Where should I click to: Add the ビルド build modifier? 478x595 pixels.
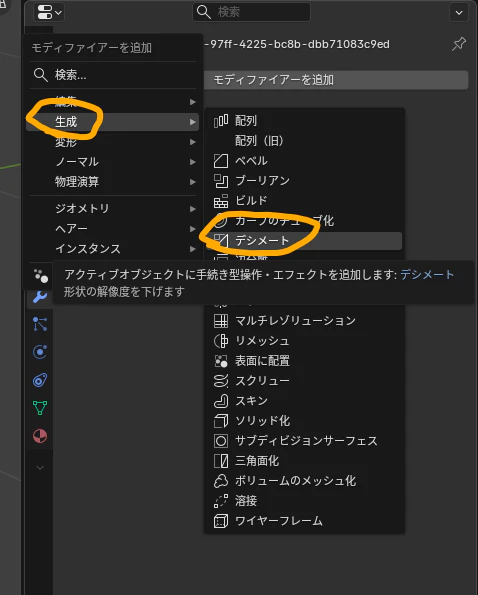(304, 201)
